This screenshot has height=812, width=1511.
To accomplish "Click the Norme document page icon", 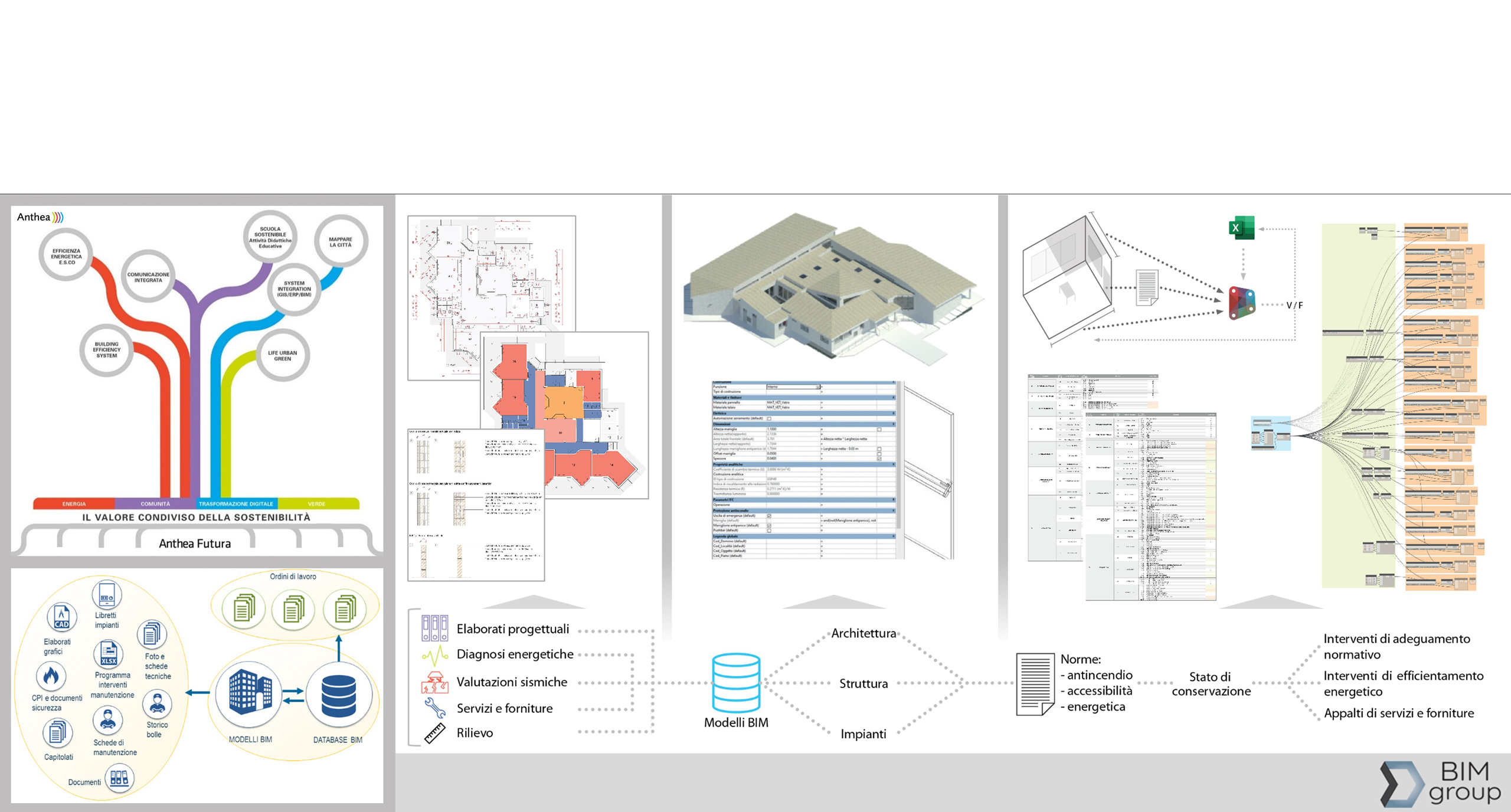I will (1035, 683).
